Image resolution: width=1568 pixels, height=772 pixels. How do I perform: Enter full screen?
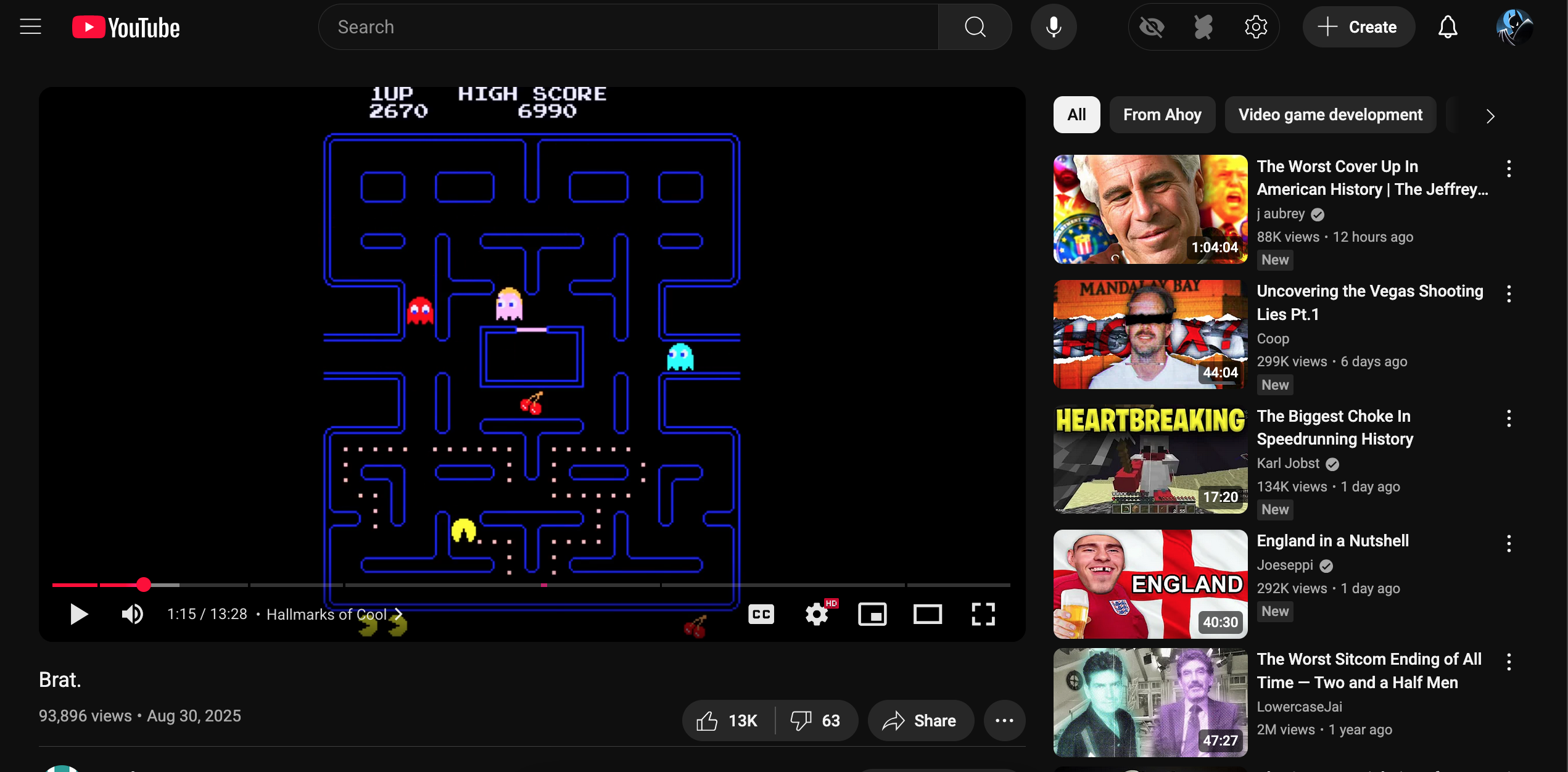point(983,614)
